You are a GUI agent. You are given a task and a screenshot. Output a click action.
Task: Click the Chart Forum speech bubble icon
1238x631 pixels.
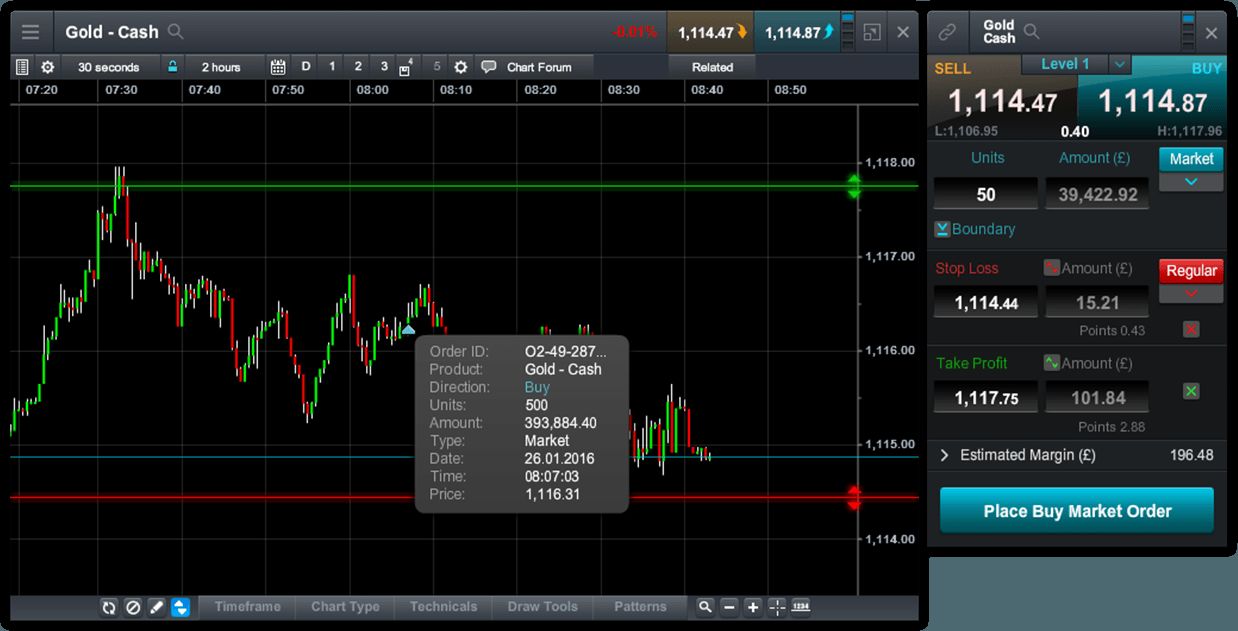[489, 66]
